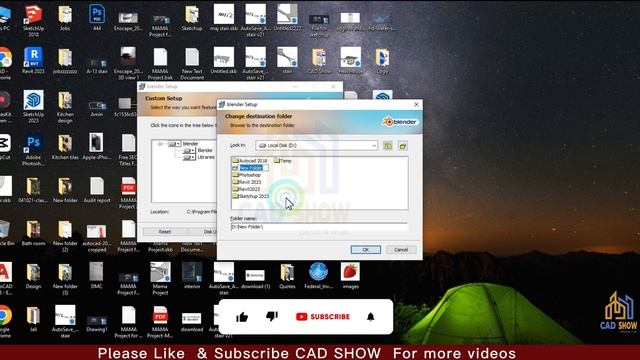640x360 pixels.
Task: Click Reset in Custom Setup window
Action: [164, 231]
